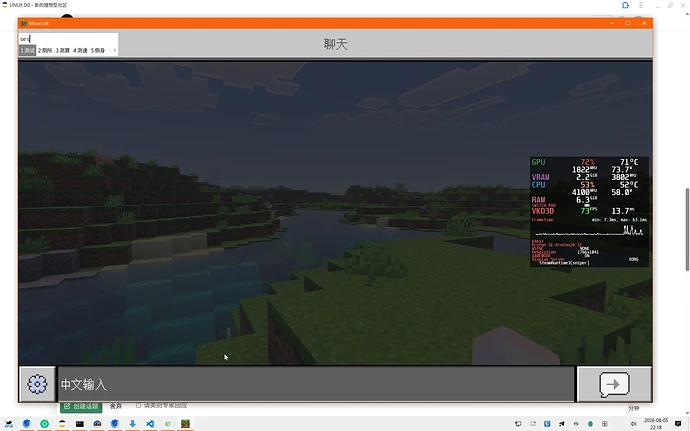Open the start menu launcher icon
Image resolution: width=690 pixels, height=431 pixels.
pyautogui.click(x=9, y=424)
